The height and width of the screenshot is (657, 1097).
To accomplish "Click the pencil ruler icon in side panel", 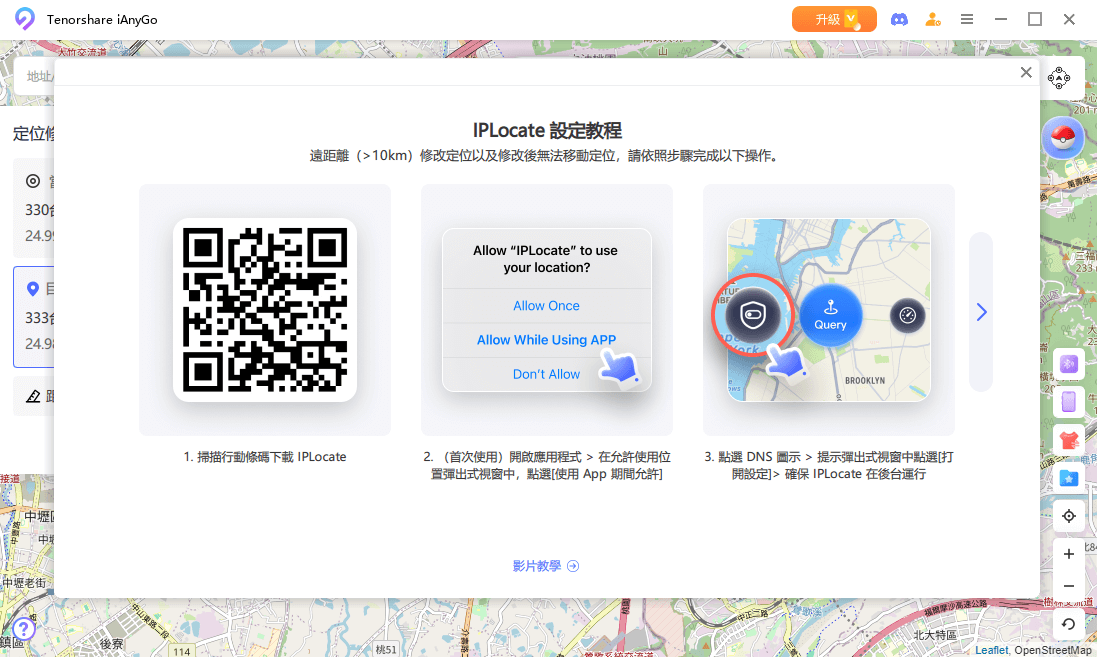I will (33, 397).
